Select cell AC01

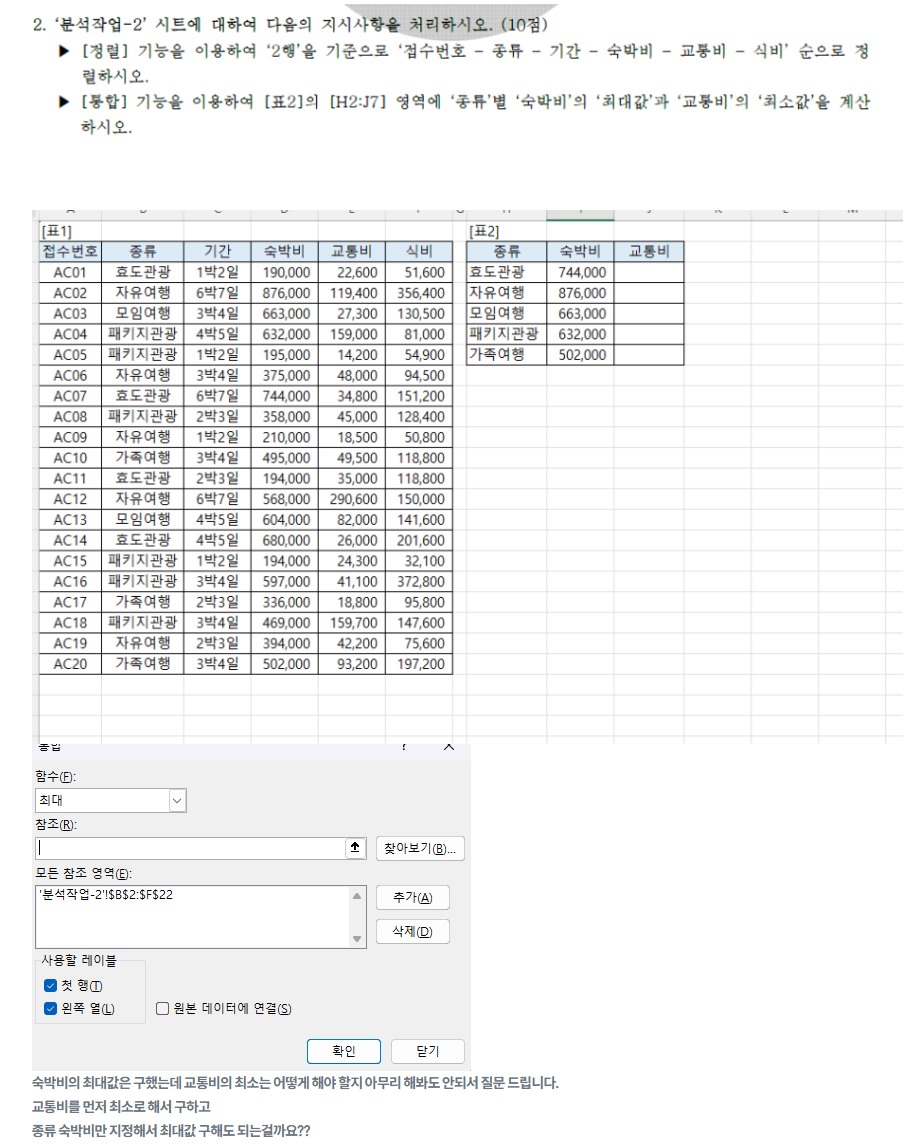tap(70, 272)
